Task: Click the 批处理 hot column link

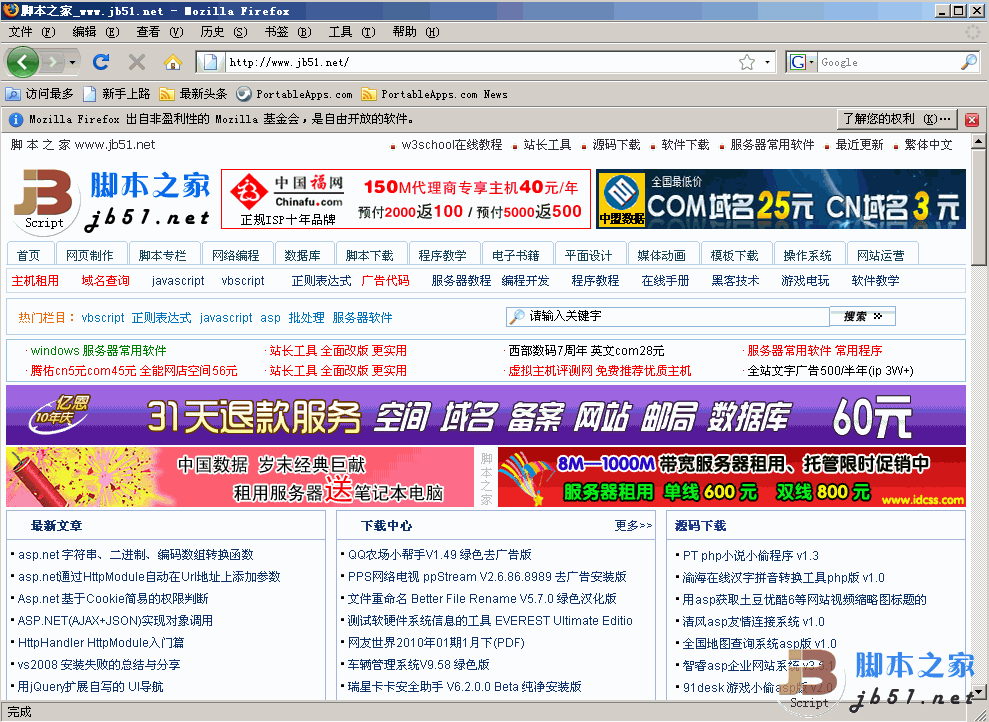Action: tap(307, 318)
